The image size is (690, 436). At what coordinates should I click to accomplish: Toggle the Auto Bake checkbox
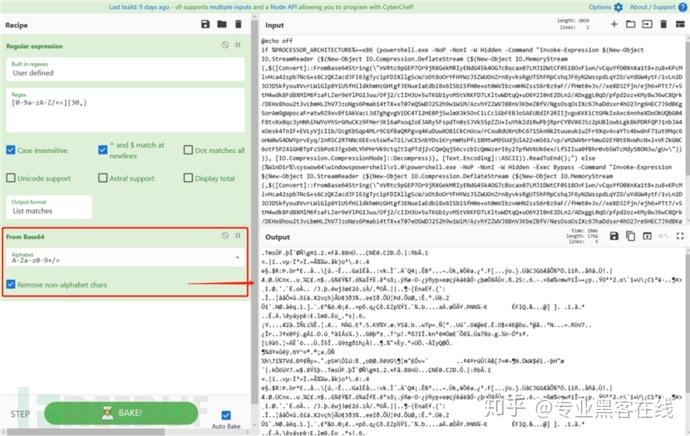(x=226, y=415)
